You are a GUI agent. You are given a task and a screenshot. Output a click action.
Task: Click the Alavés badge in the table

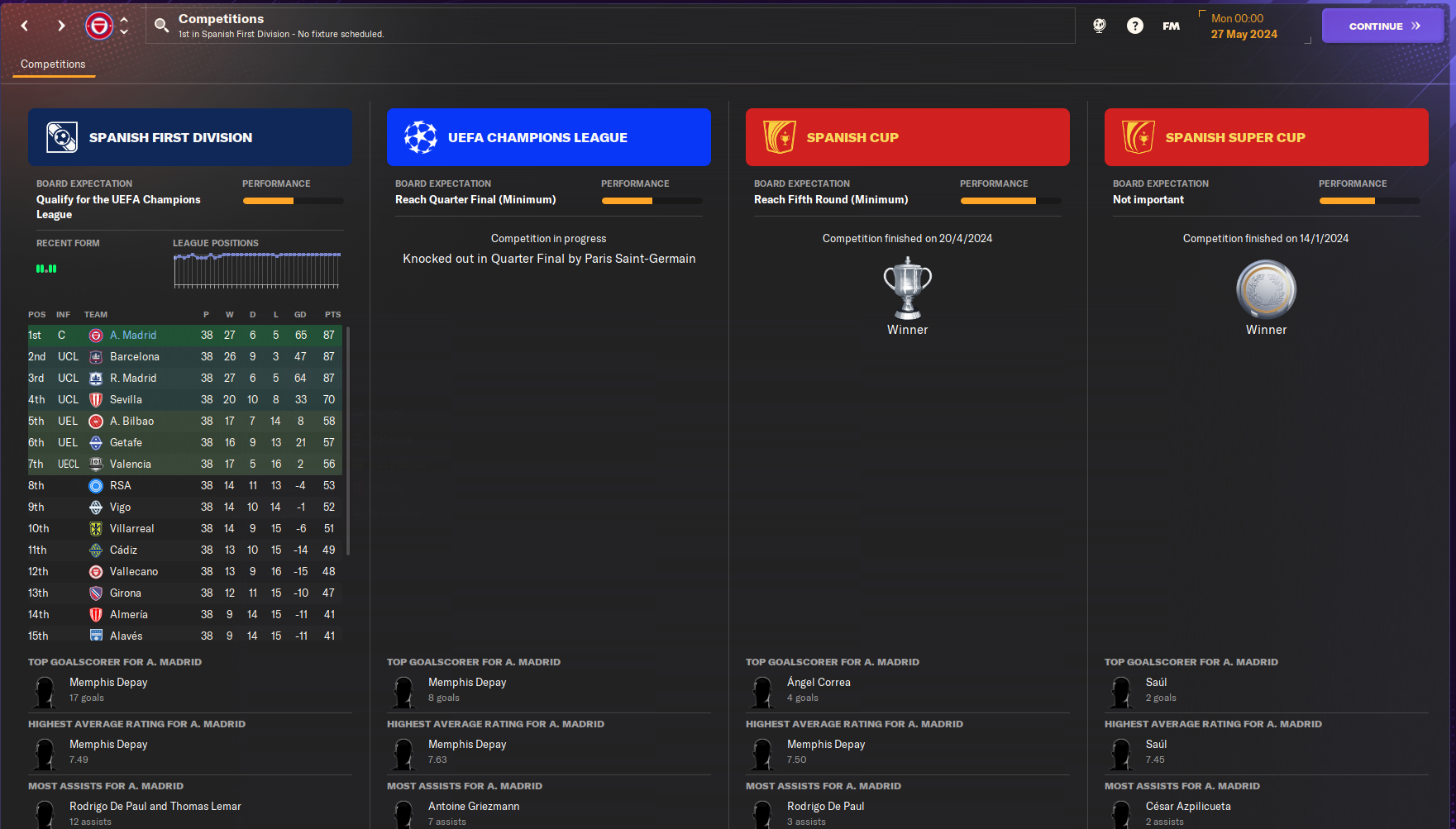tap(96, 636)
